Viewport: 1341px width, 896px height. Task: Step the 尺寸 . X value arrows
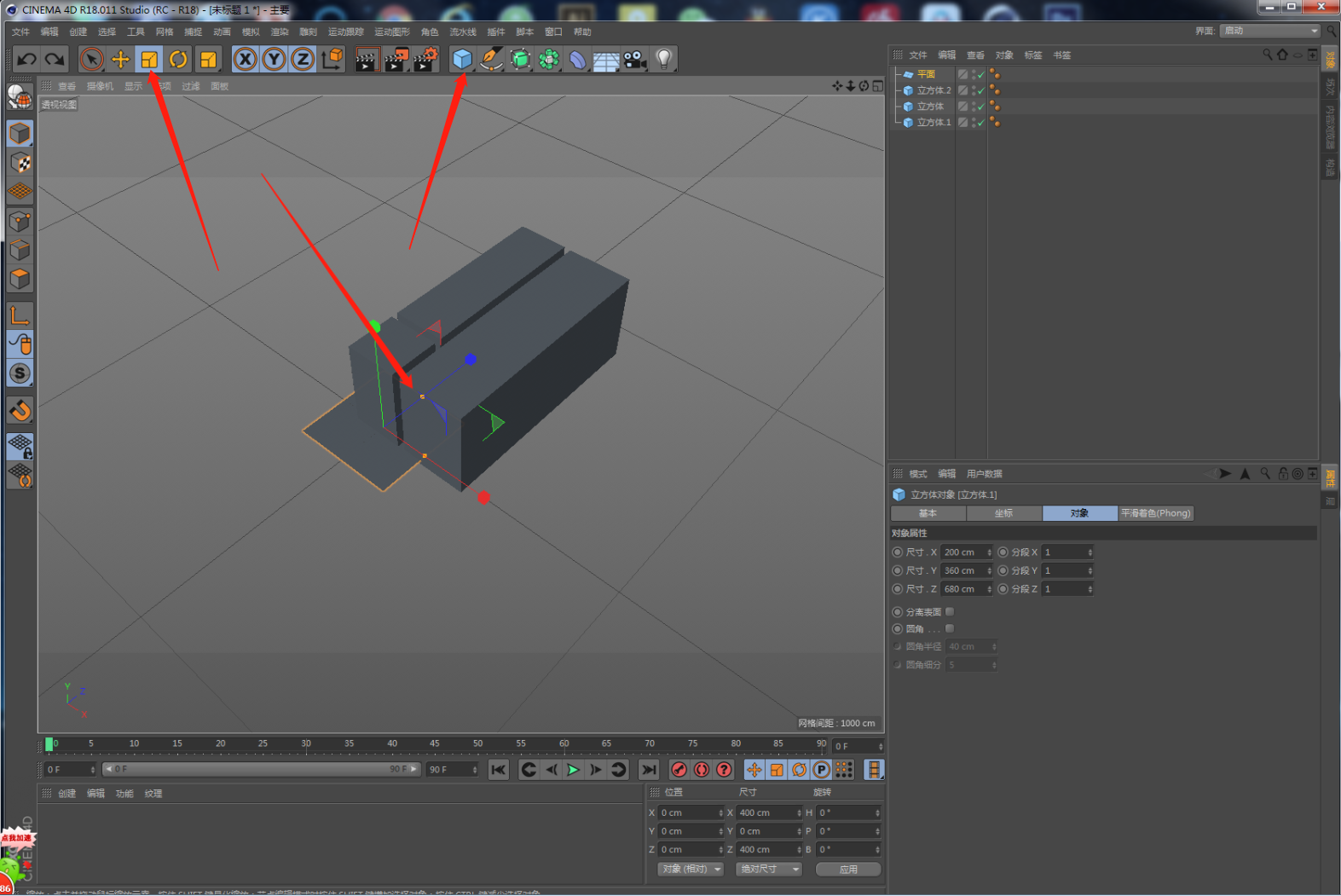tap(989, 552)
